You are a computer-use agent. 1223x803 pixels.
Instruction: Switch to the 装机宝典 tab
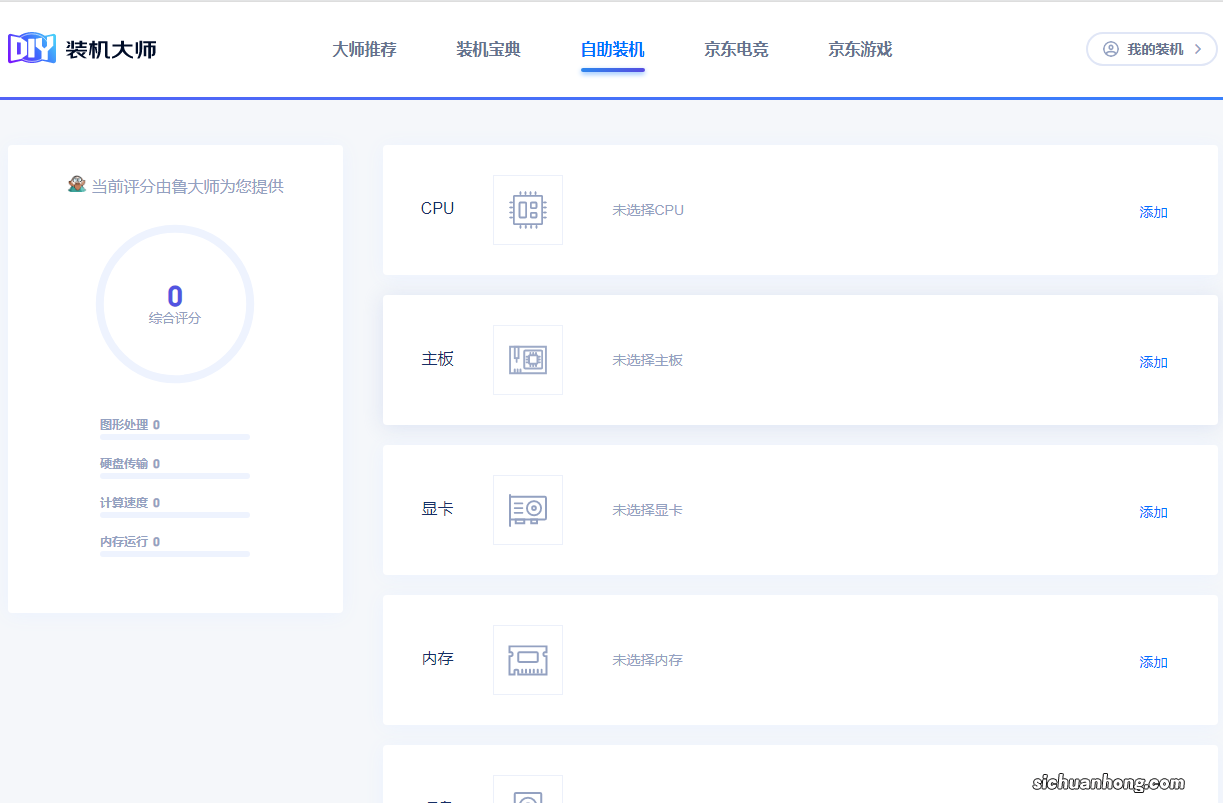[x=487, y=48]
